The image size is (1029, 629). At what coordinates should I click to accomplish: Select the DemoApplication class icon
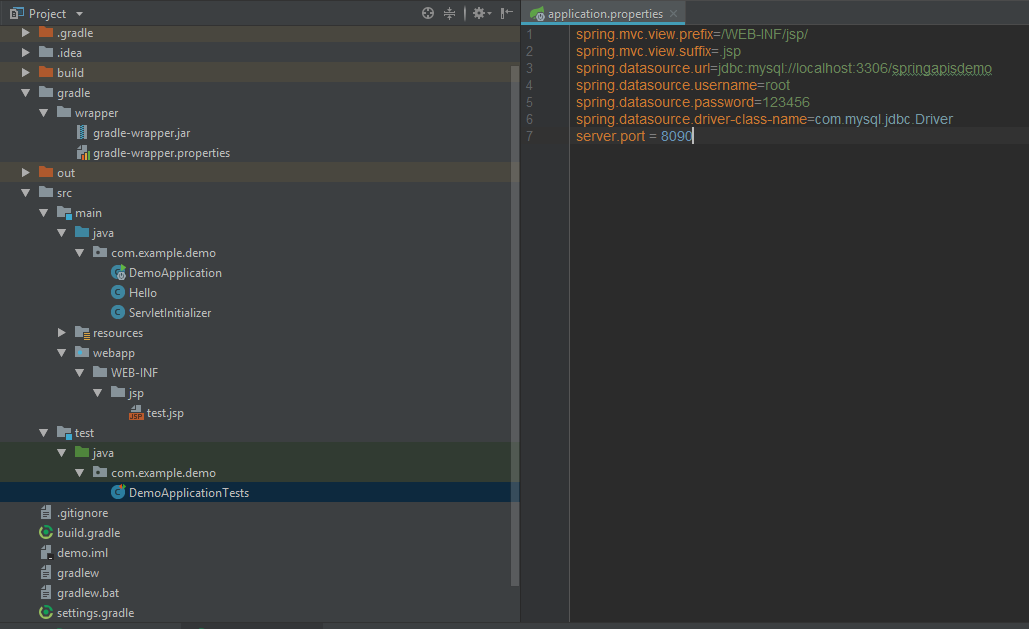click(118, 273)
